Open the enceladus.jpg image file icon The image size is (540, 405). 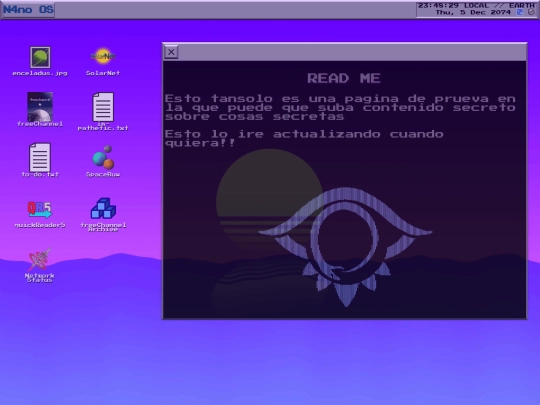[x=40, y=58]
